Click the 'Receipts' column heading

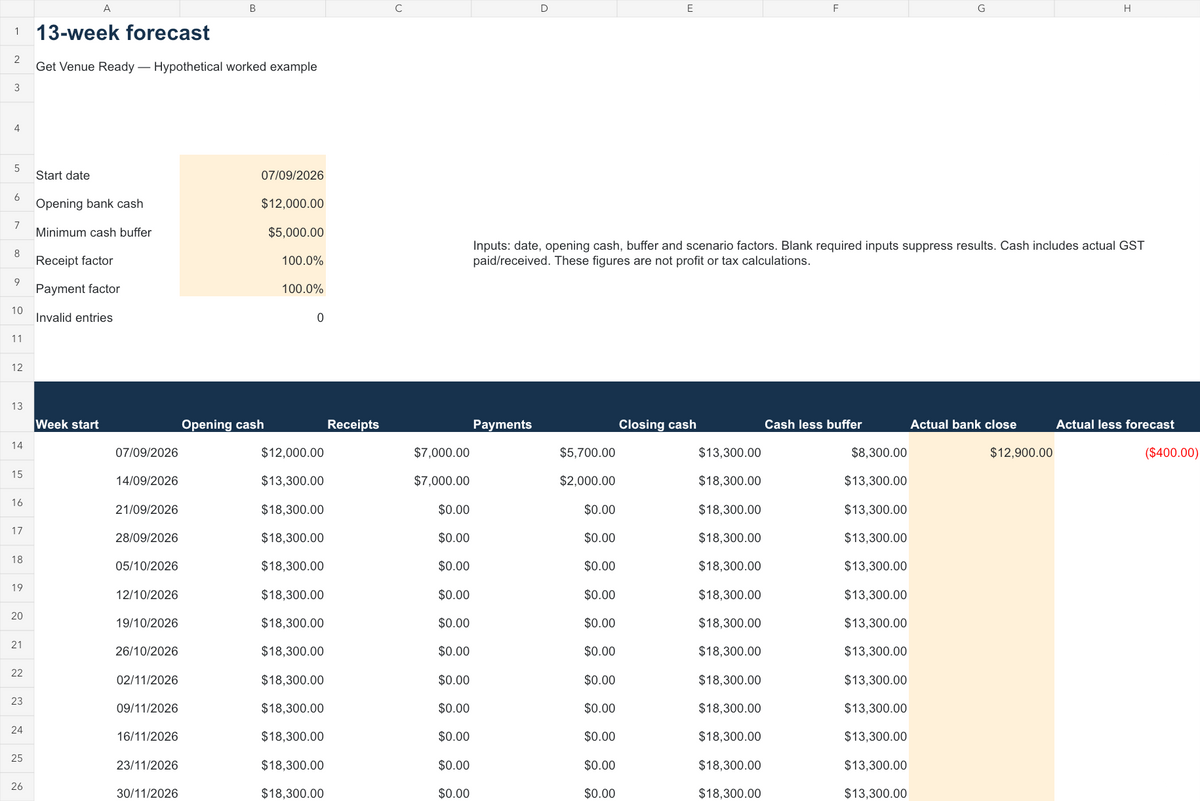click(x=353, y=424)
